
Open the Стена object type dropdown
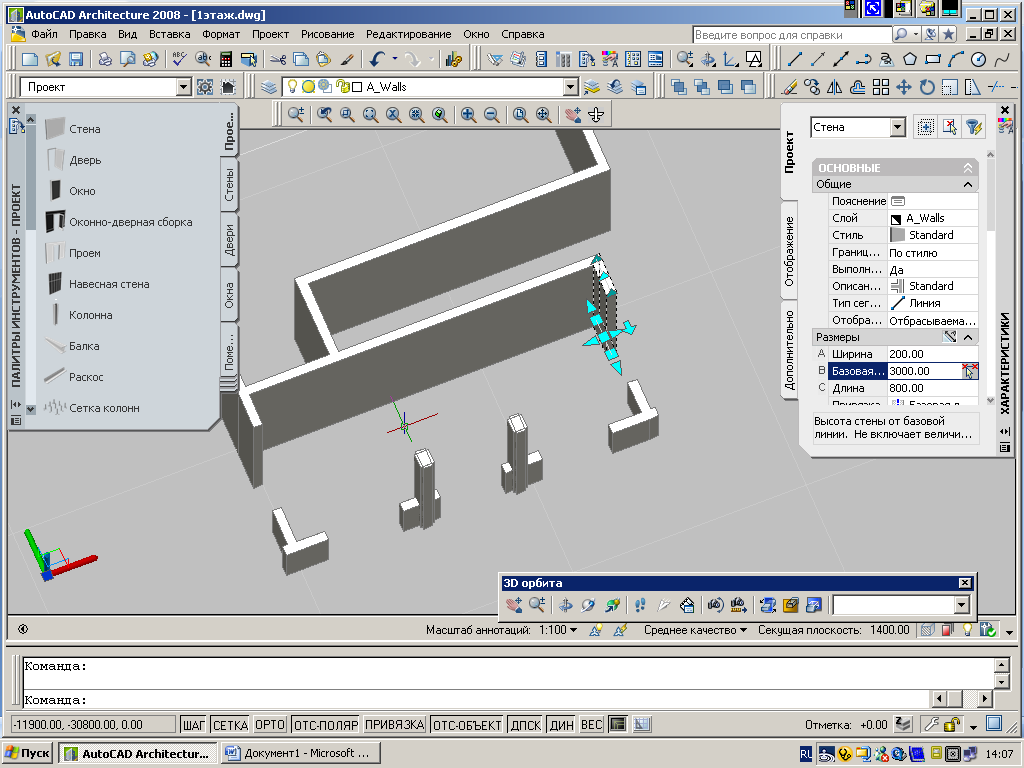[x=897, y=127]
